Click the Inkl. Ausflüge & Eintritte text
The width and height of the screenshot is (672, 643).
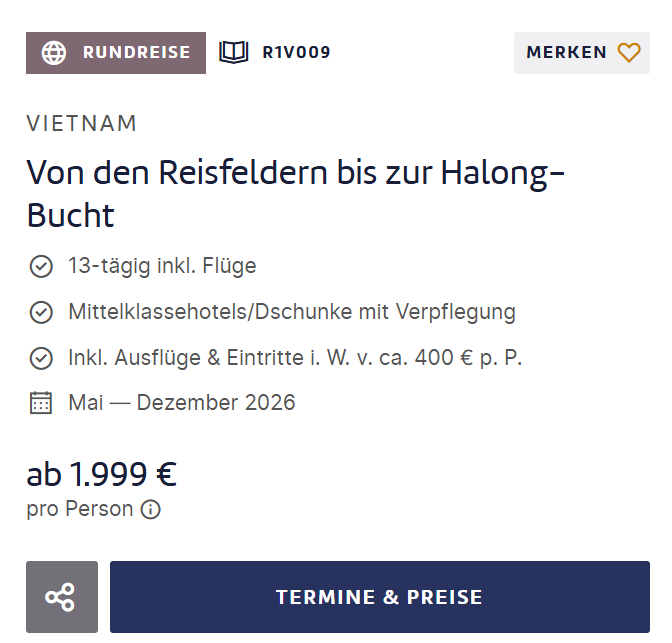295,358
